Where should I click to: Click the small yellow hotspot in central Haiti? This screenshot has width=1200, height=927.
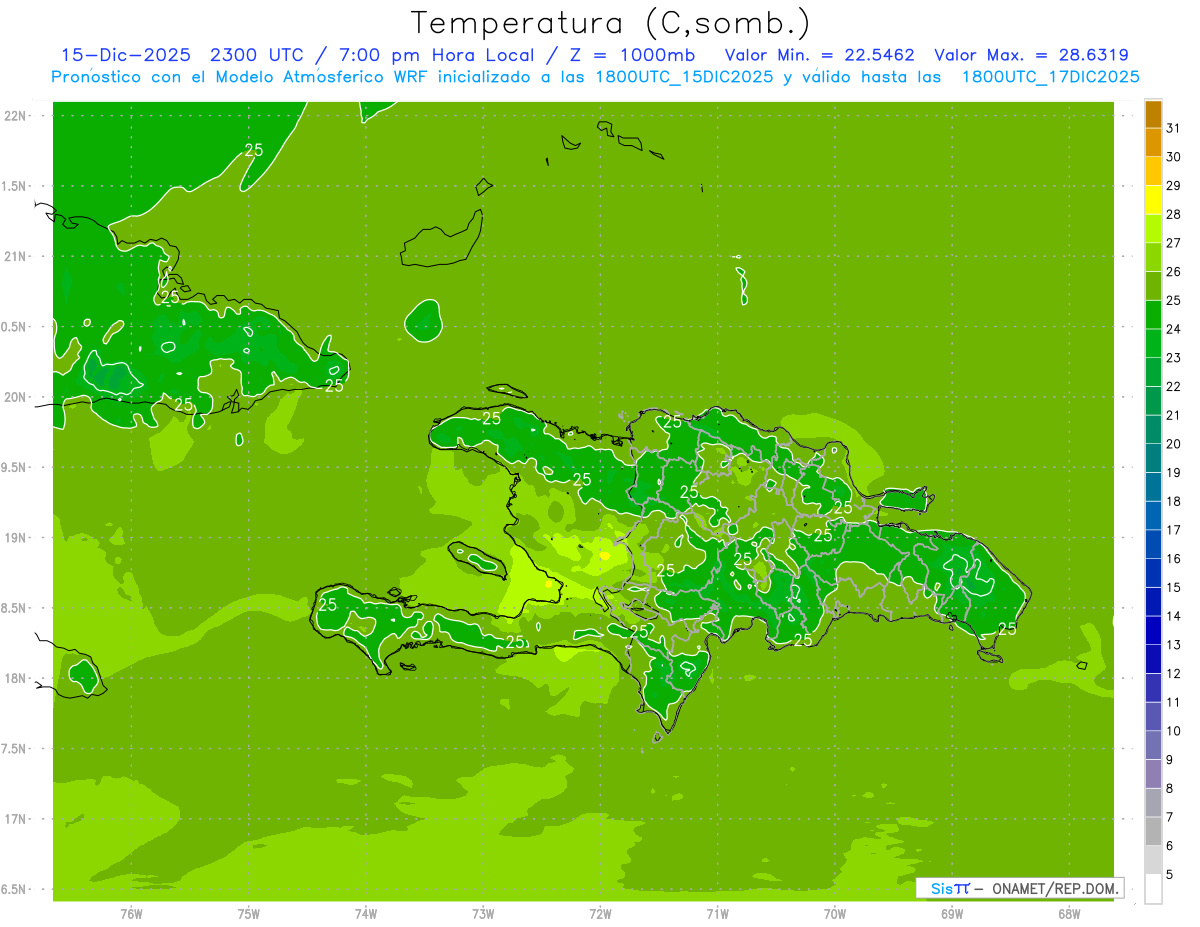pos(604,555)
